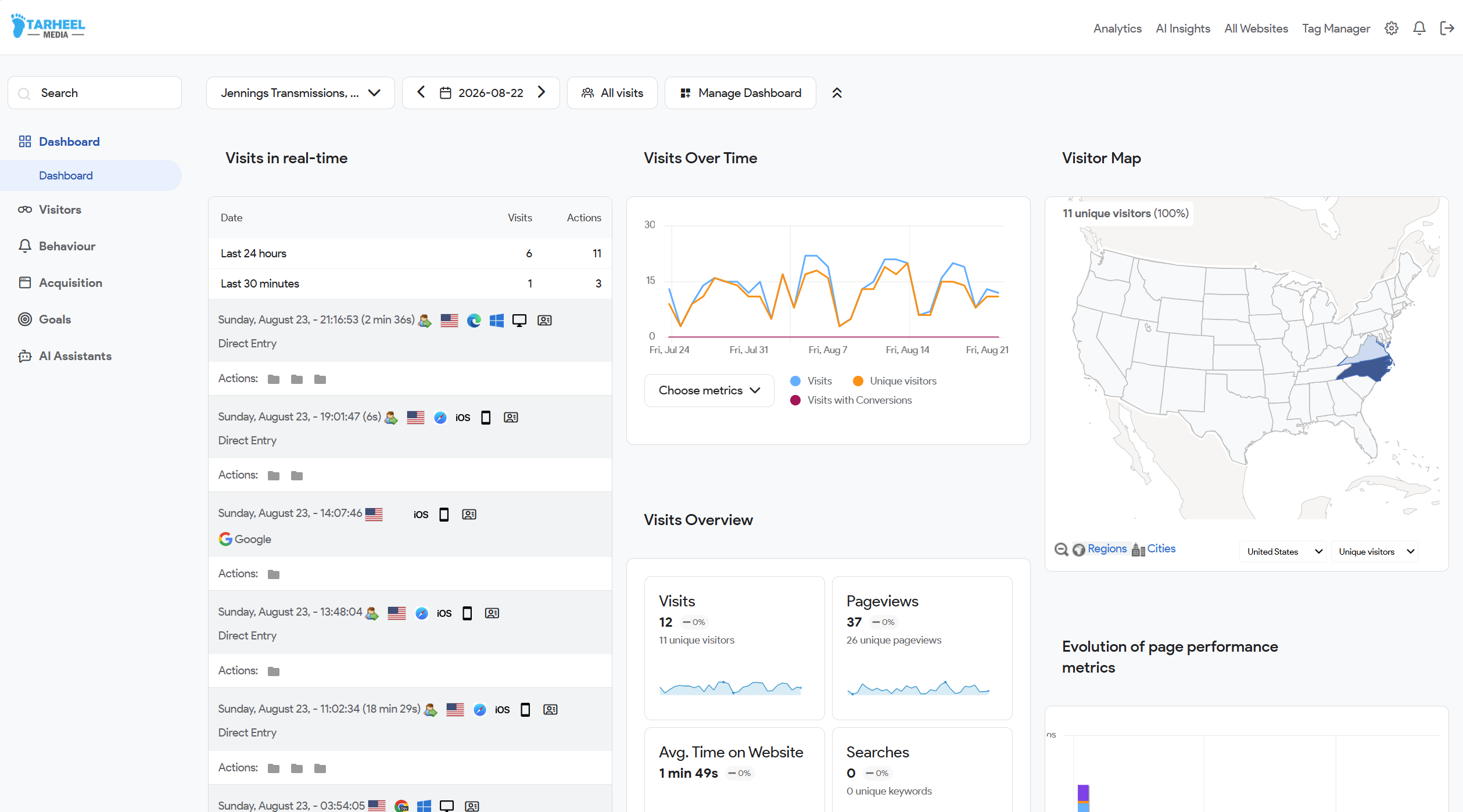Select the Dashboard sub-item in sidebar
The width and height of the screenshot is (1463, 812).
coord(91,175)
